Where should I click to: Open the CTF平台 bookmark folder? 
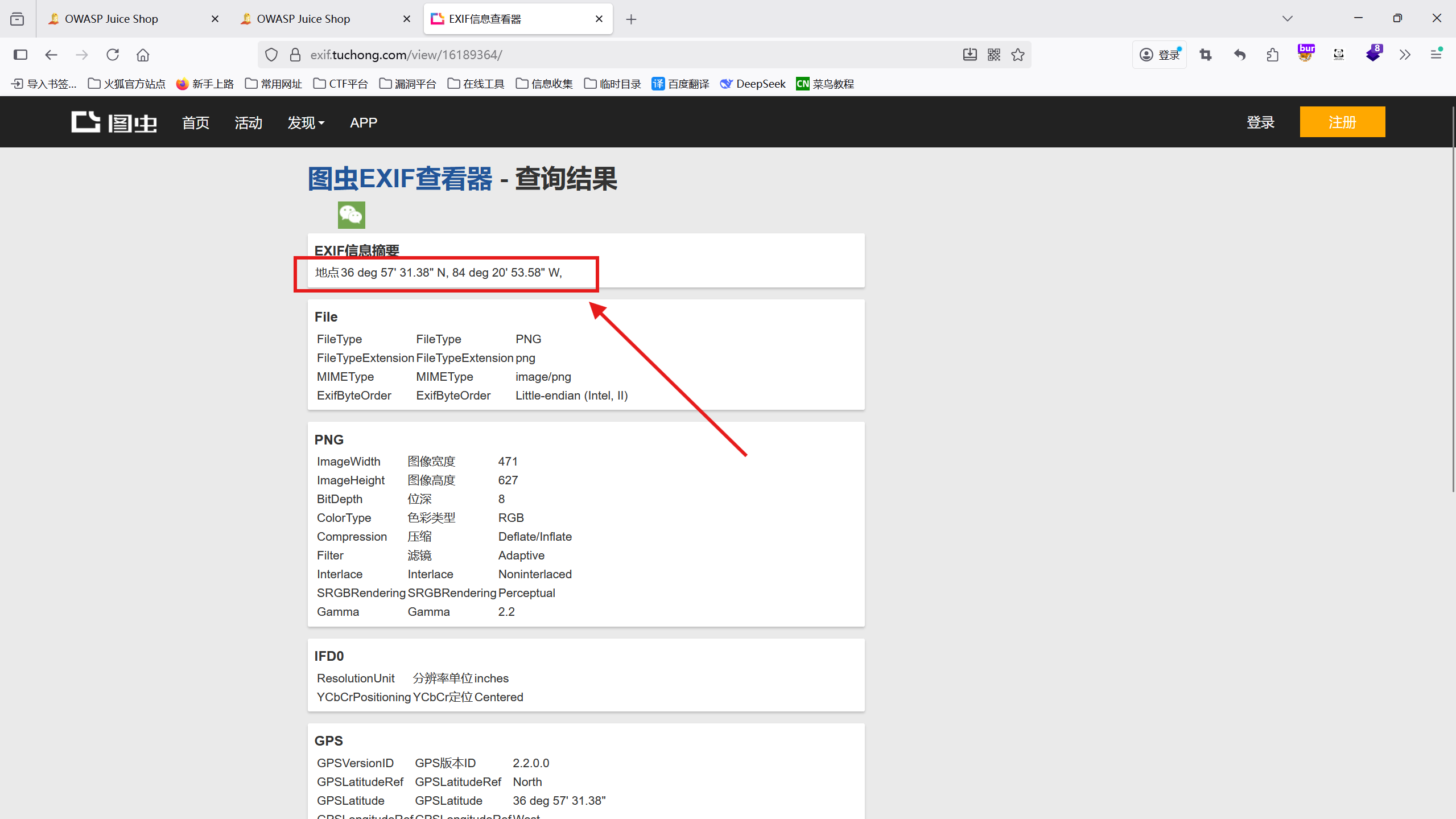click(341, 84)
